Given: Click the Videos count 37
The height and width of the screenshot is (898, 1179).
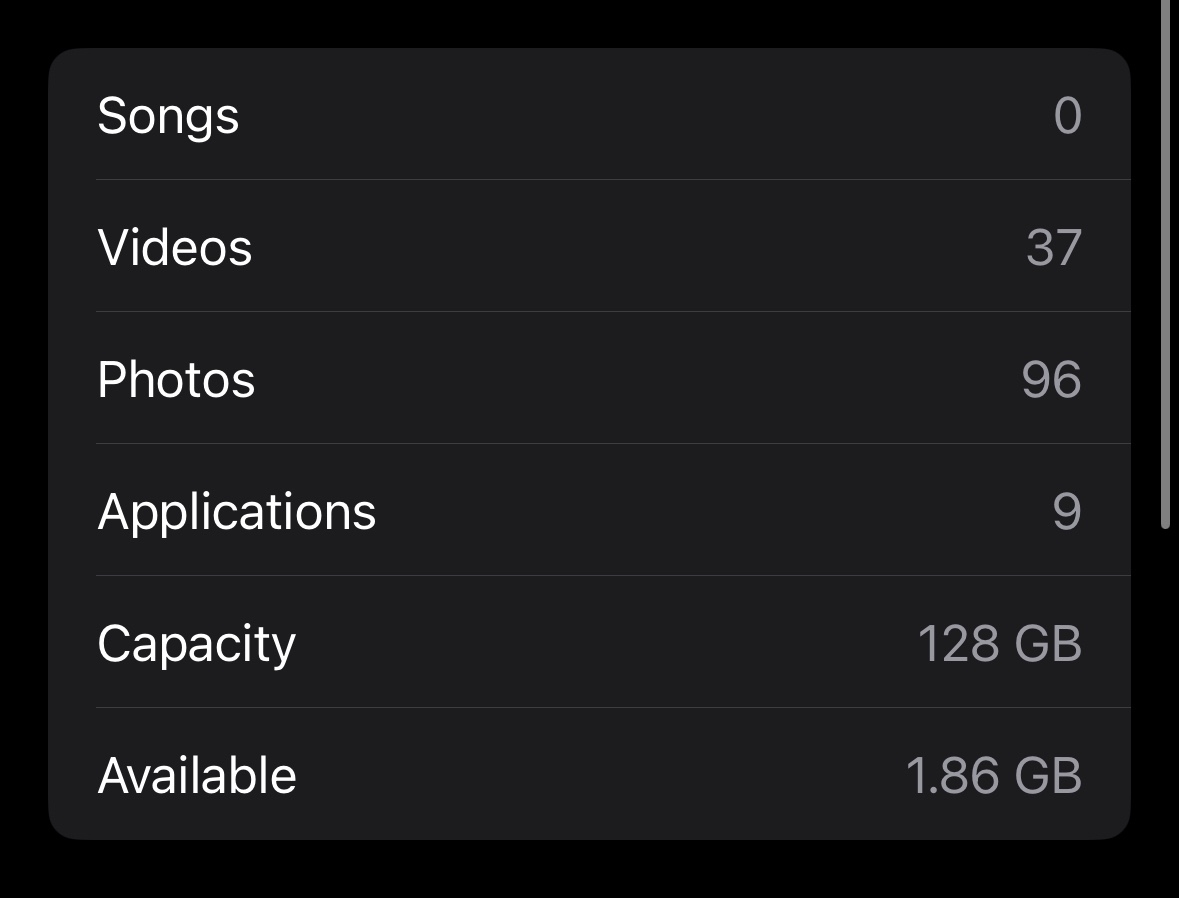Looking at the screenshot, I should click(x=1053, y=247).
